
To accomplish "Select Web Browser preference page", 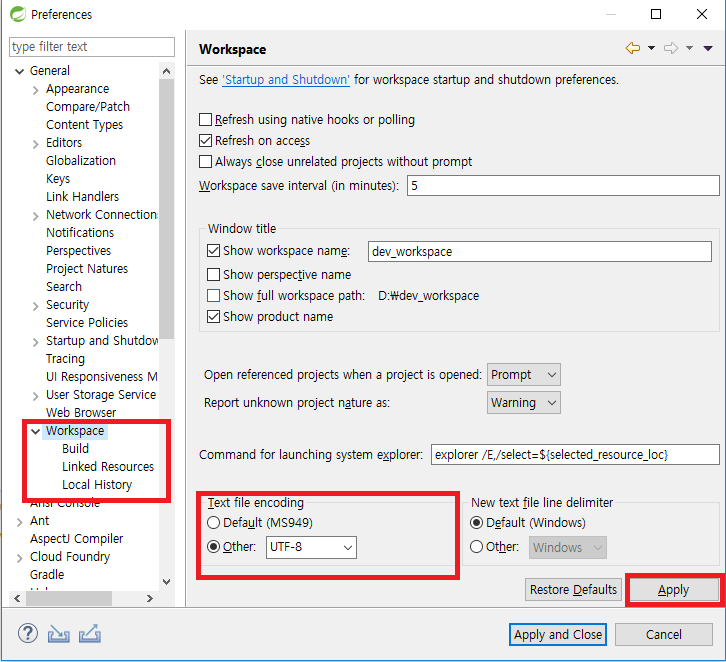I will pos(81,412).
